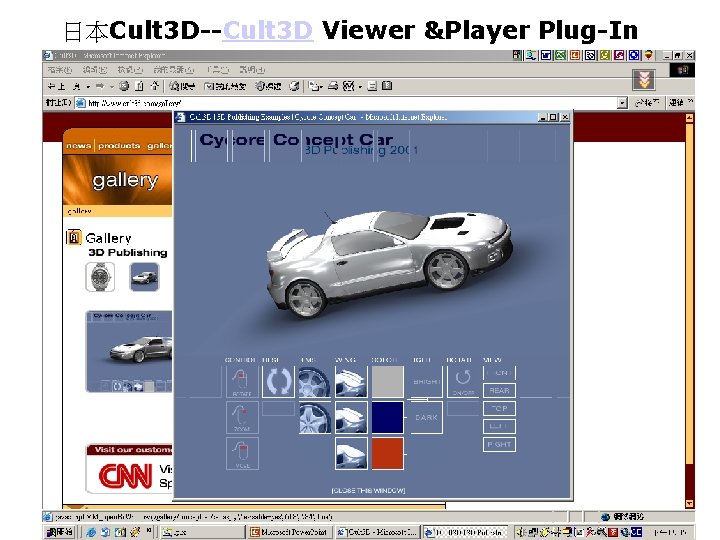Switch to Microsoft PowerPoint taskbar button
This screenshot has width=720, height=540.
point(289,532)
